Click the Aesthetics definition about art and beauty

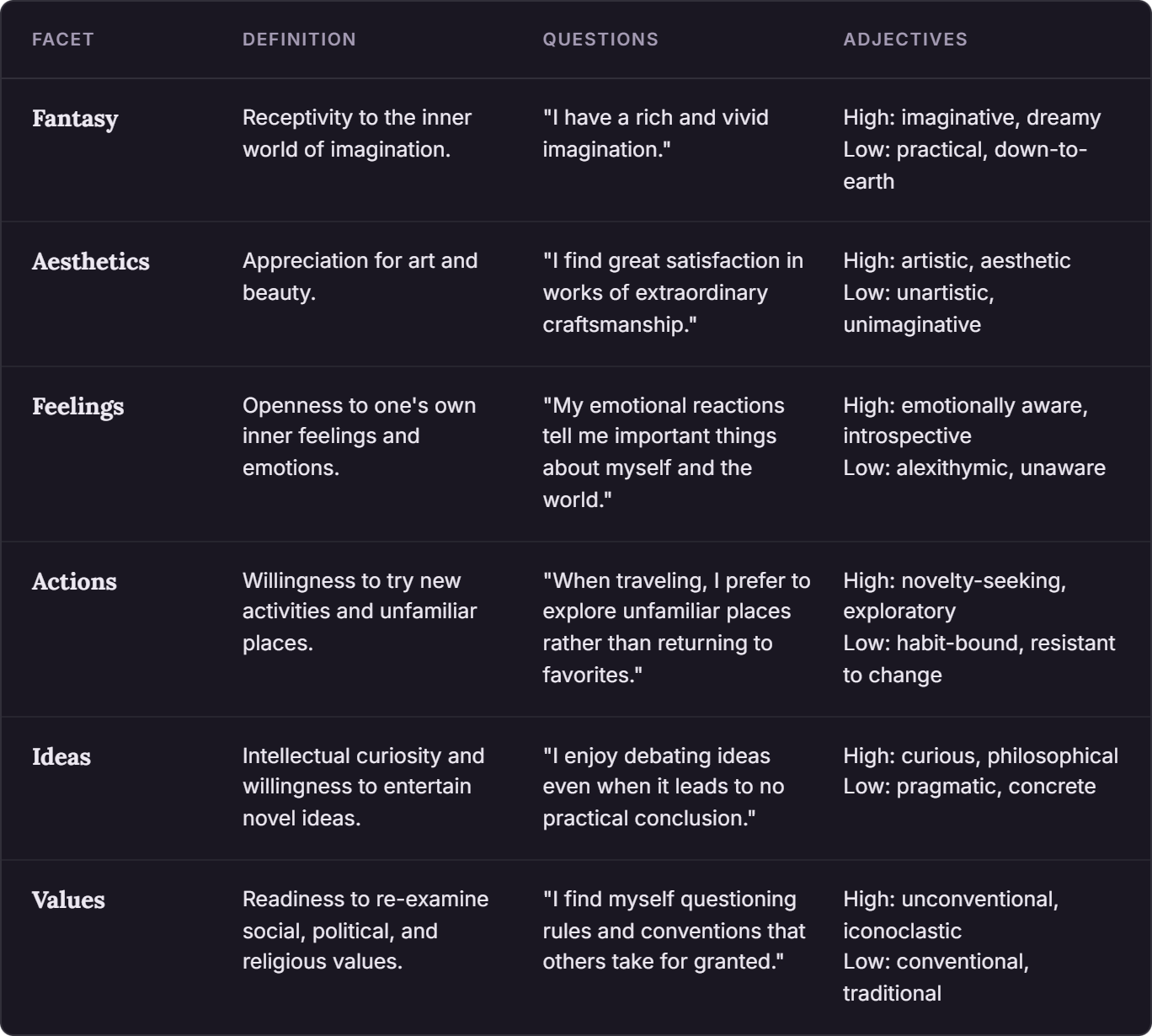tap(360, 276)
